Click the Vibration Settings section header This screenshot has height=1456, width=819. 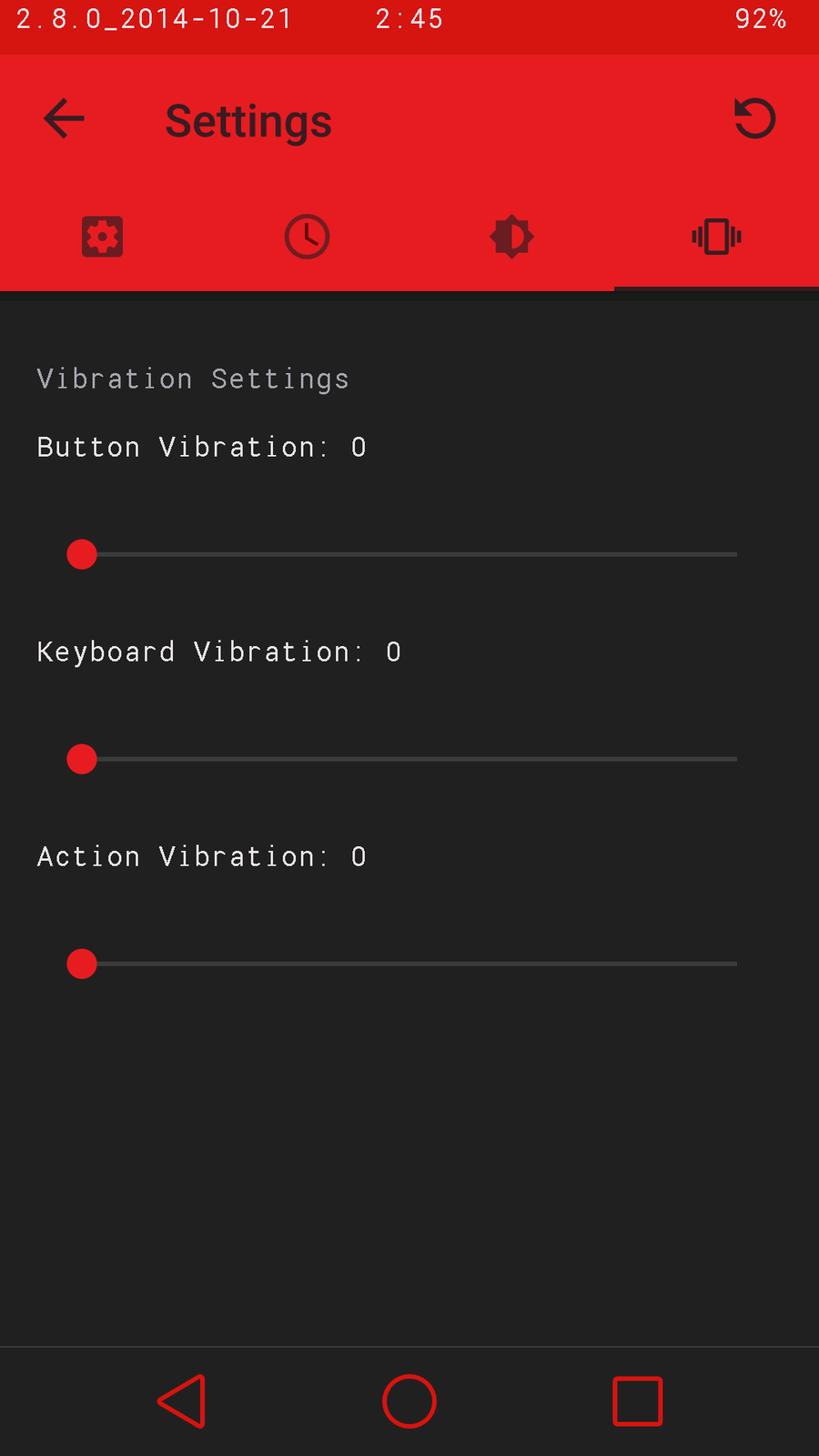coord(193,379)
